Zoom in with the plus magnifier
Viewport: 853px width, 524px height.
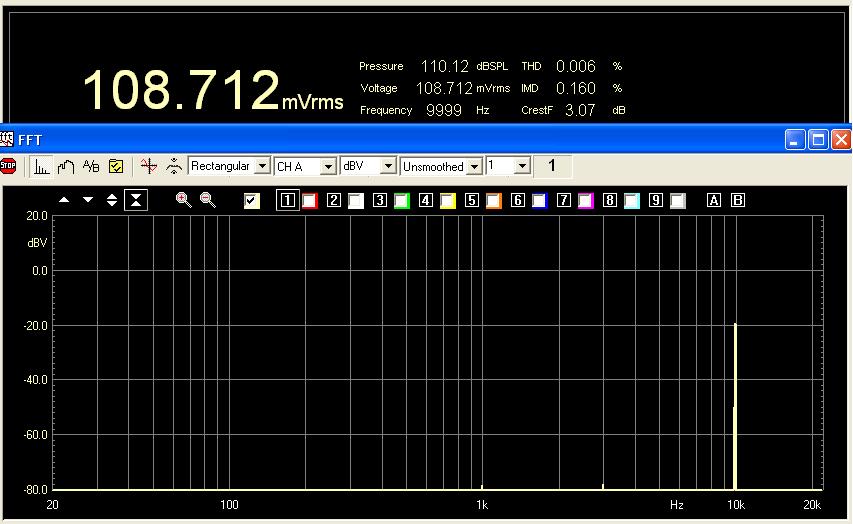[183, 200]
